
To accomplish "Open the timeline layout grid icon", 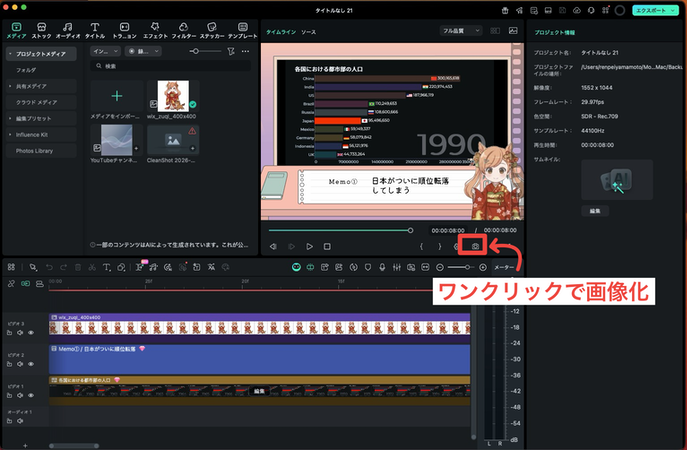I will pyautogui.click(x=11, y=267).
